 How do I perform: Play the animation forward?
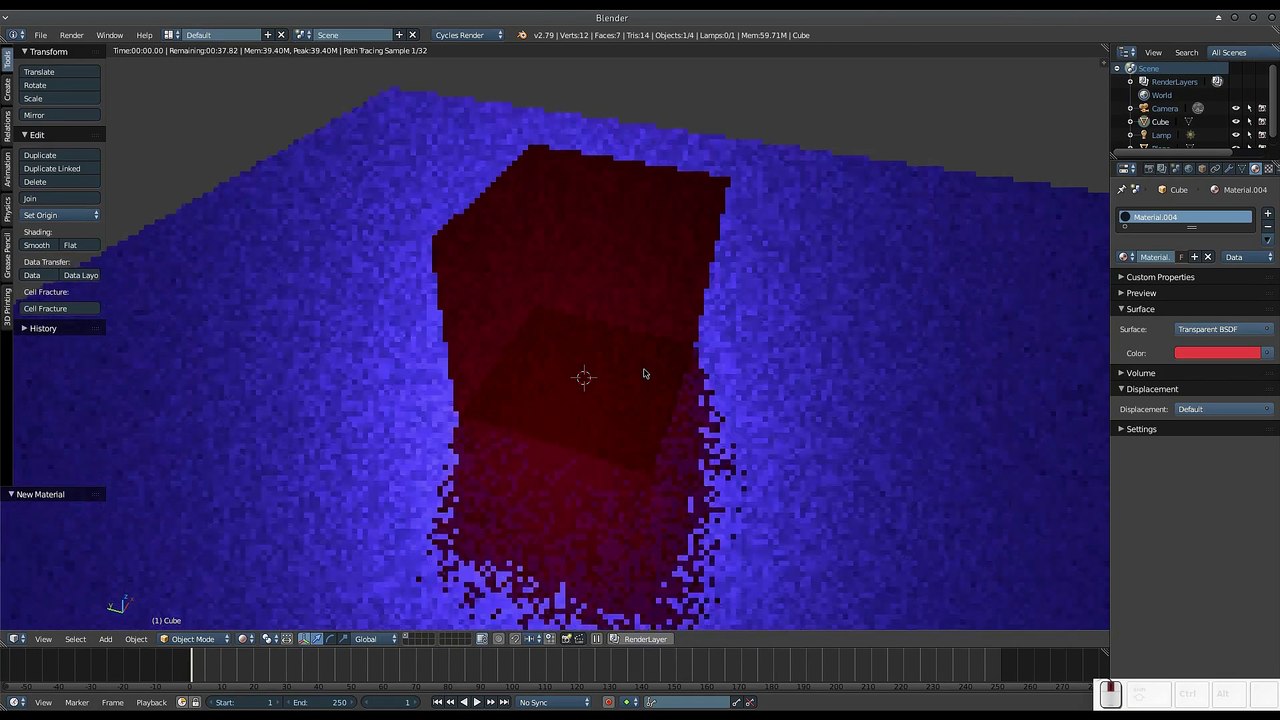[x=476, y=702]
